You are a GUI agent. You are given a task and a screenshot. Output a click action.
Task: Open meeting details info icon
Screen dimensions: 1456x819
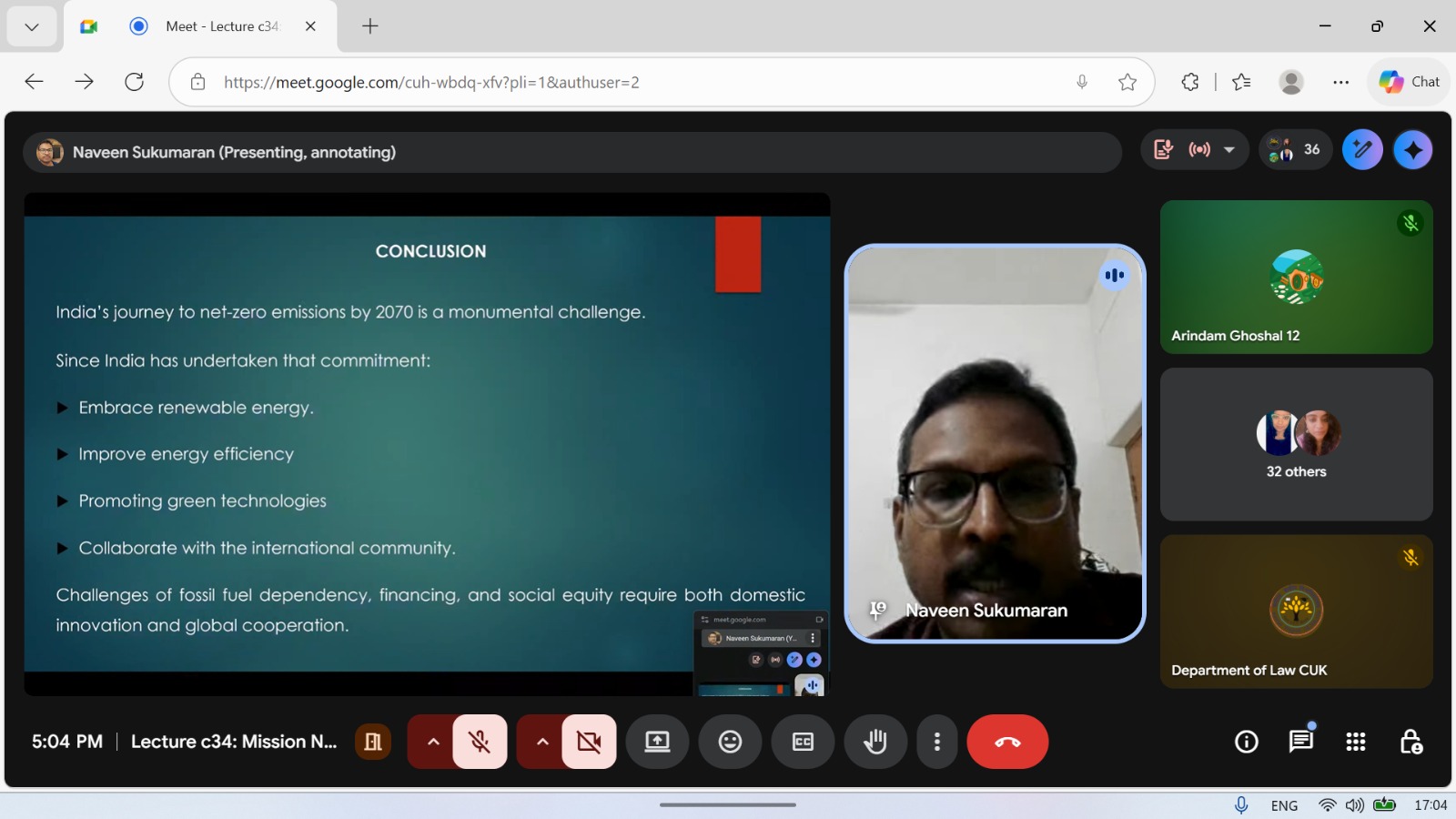point(1247,742)
